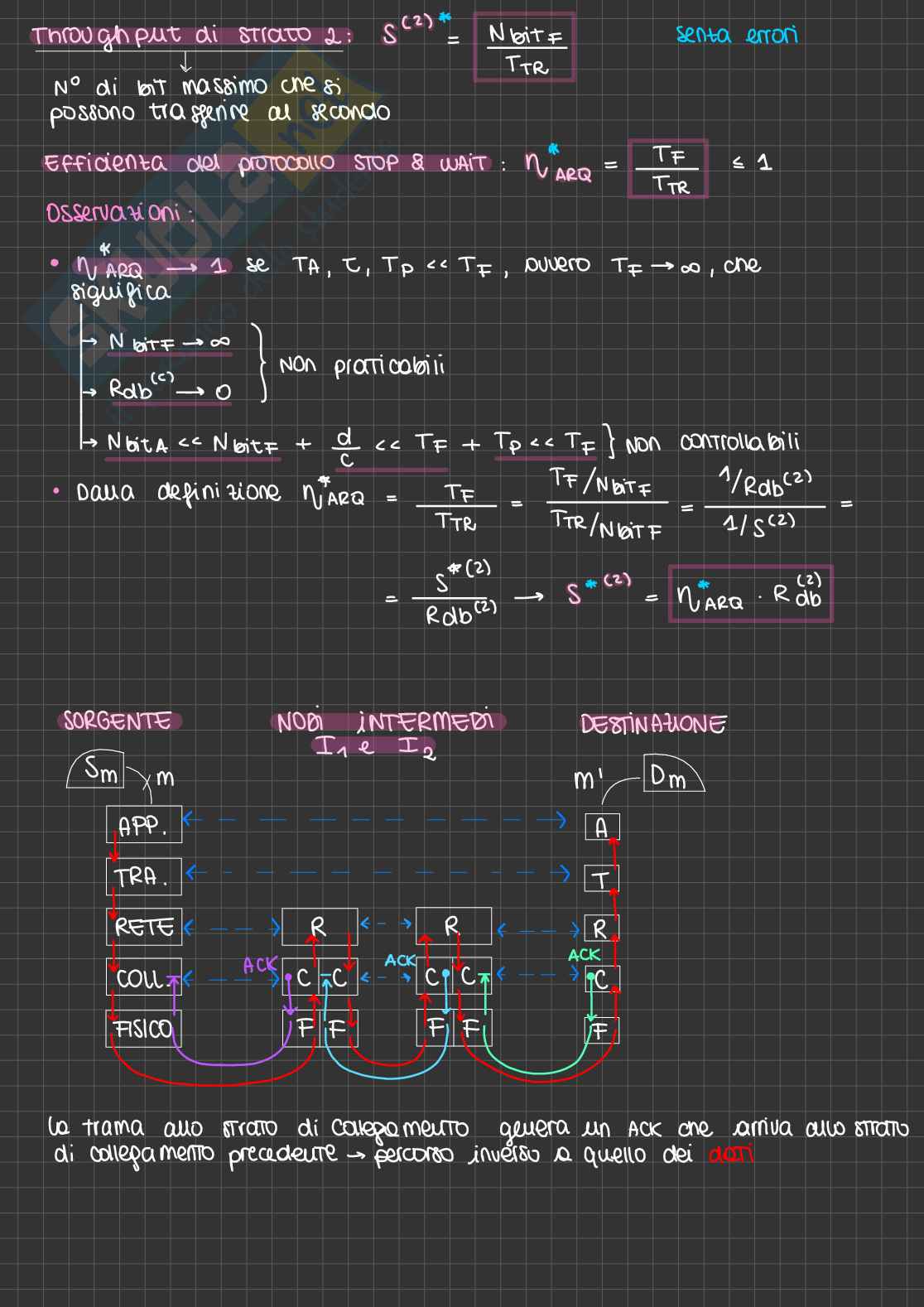Click the "Non praticabili" text
The image size is (924, 1307).
pyautogui.click(x=361, y=366)
